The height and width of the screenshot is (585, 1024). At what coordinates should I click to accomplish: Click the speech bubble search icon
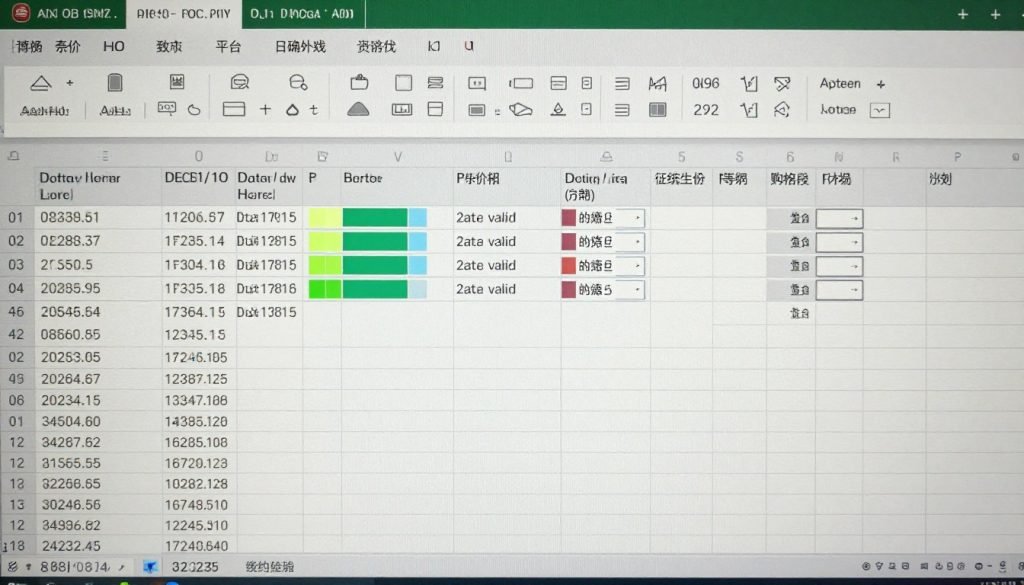coord(240,82)
